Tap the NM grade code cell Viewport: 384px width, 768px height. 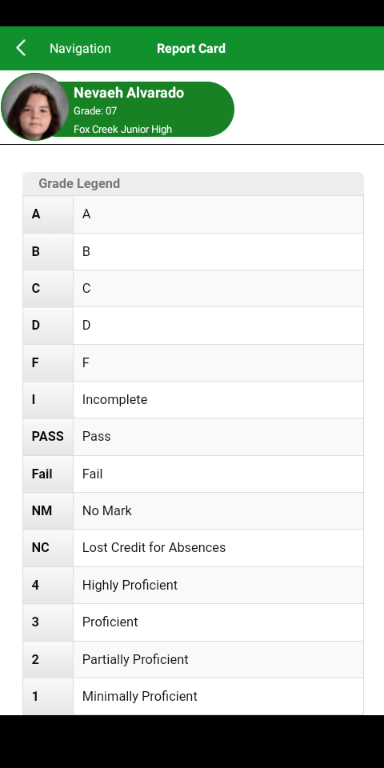[x=48, y=511]
